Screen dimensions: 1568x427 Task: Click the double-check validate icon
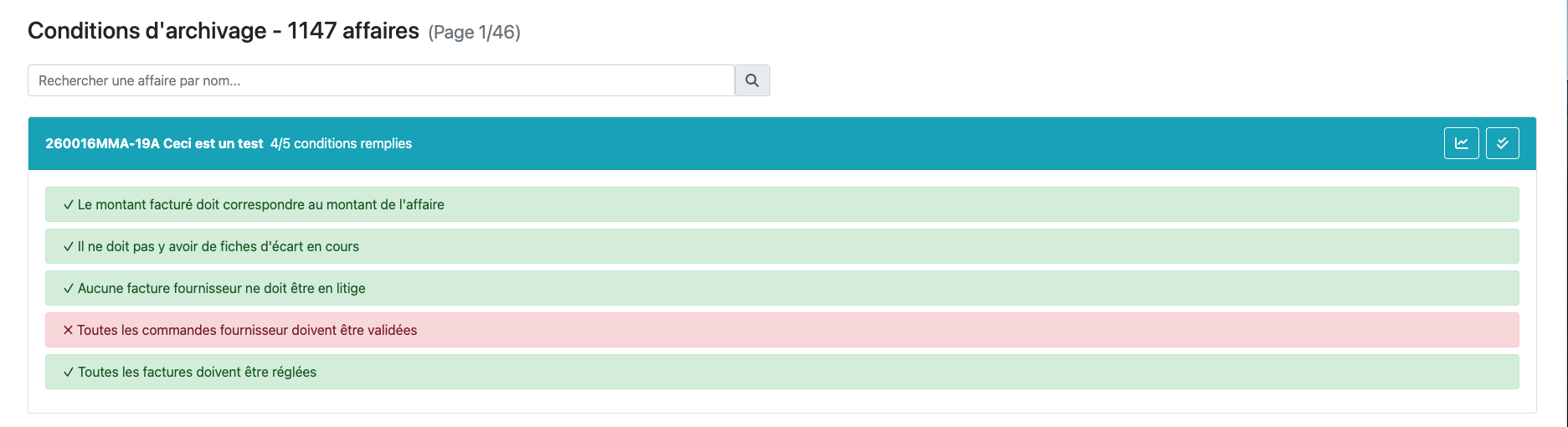coord(1502,143)
